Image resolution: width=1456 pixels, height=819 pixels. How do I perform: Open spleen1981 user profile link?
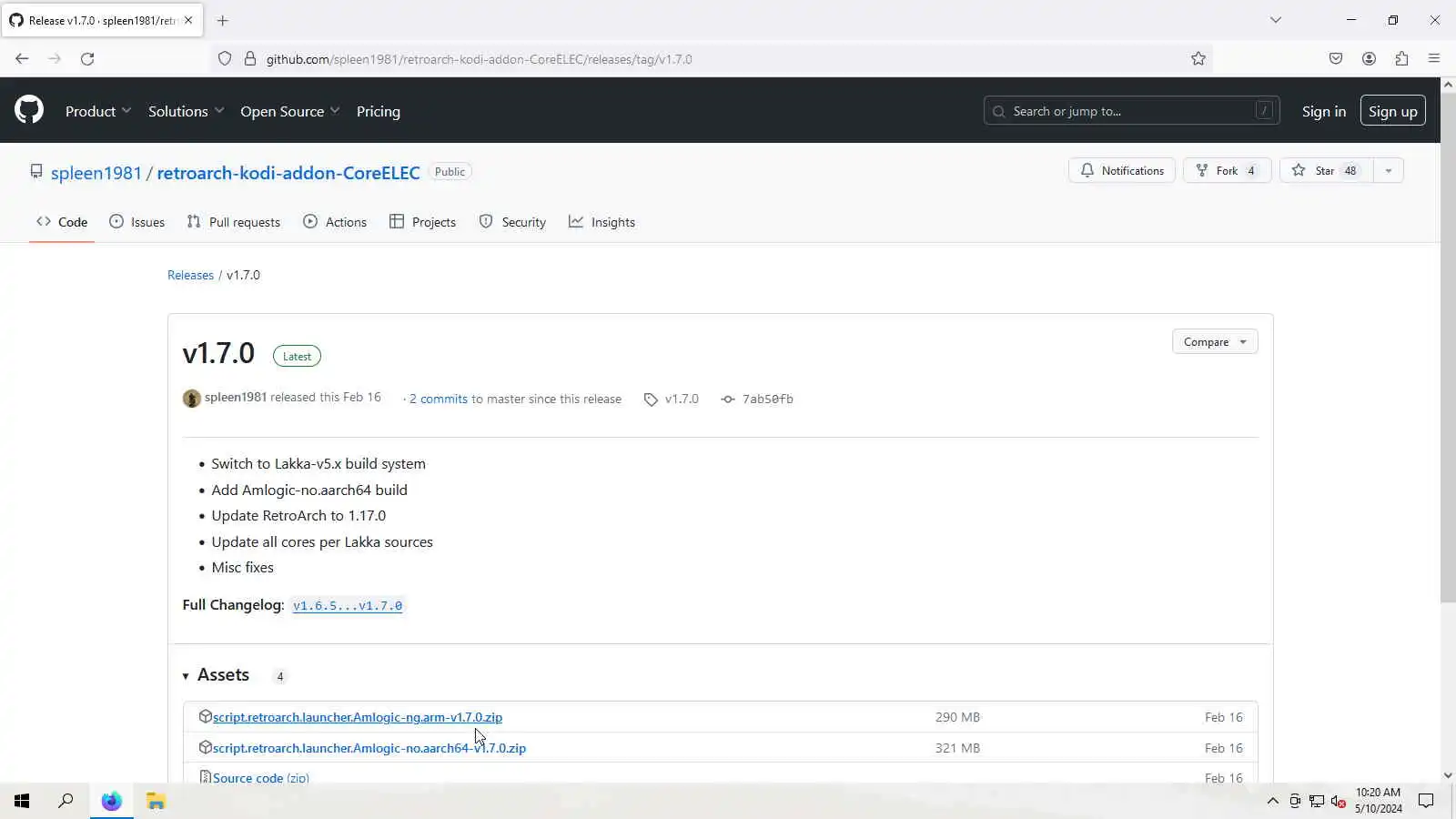click(x=96, y=173)
